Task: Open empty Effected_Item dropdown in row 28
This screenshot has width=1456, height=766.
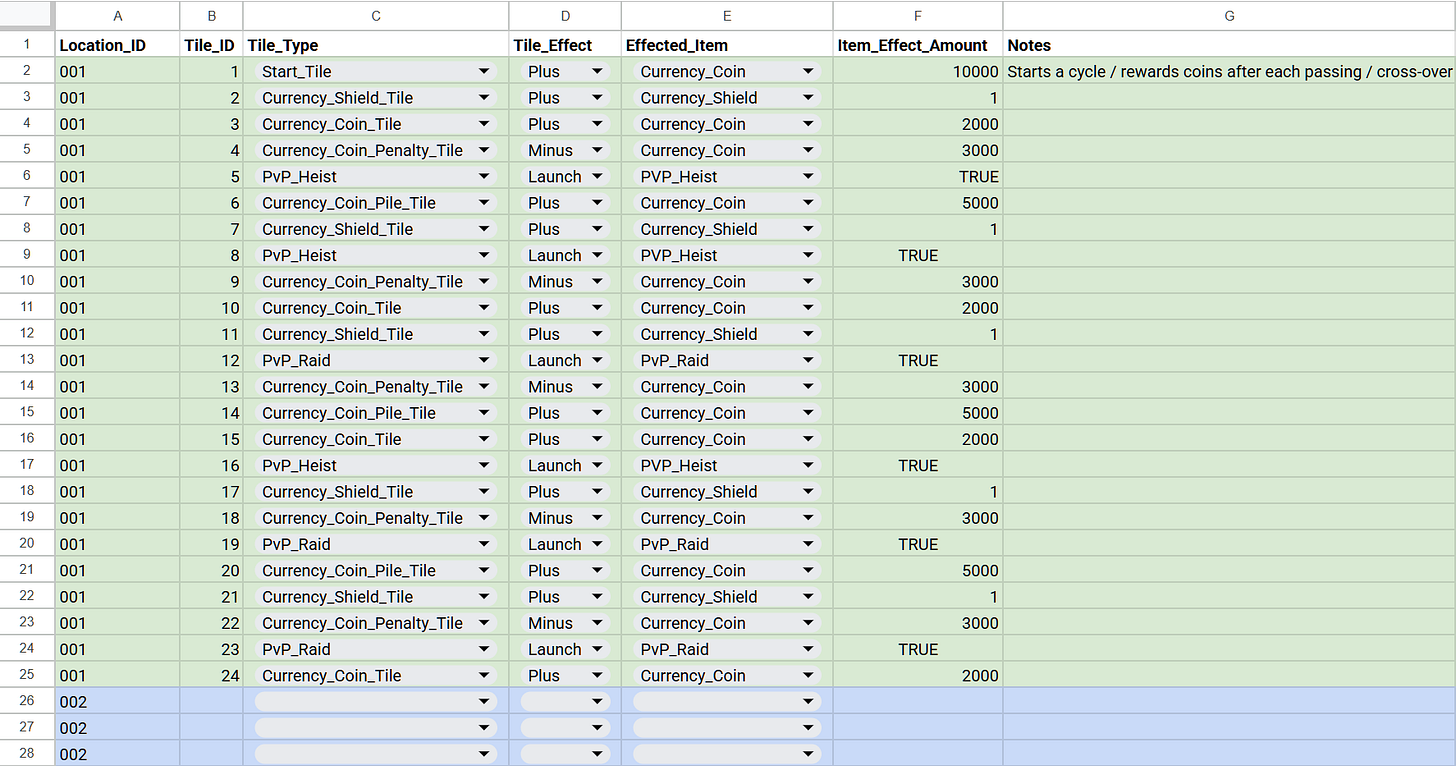Action: pos(808,754)
